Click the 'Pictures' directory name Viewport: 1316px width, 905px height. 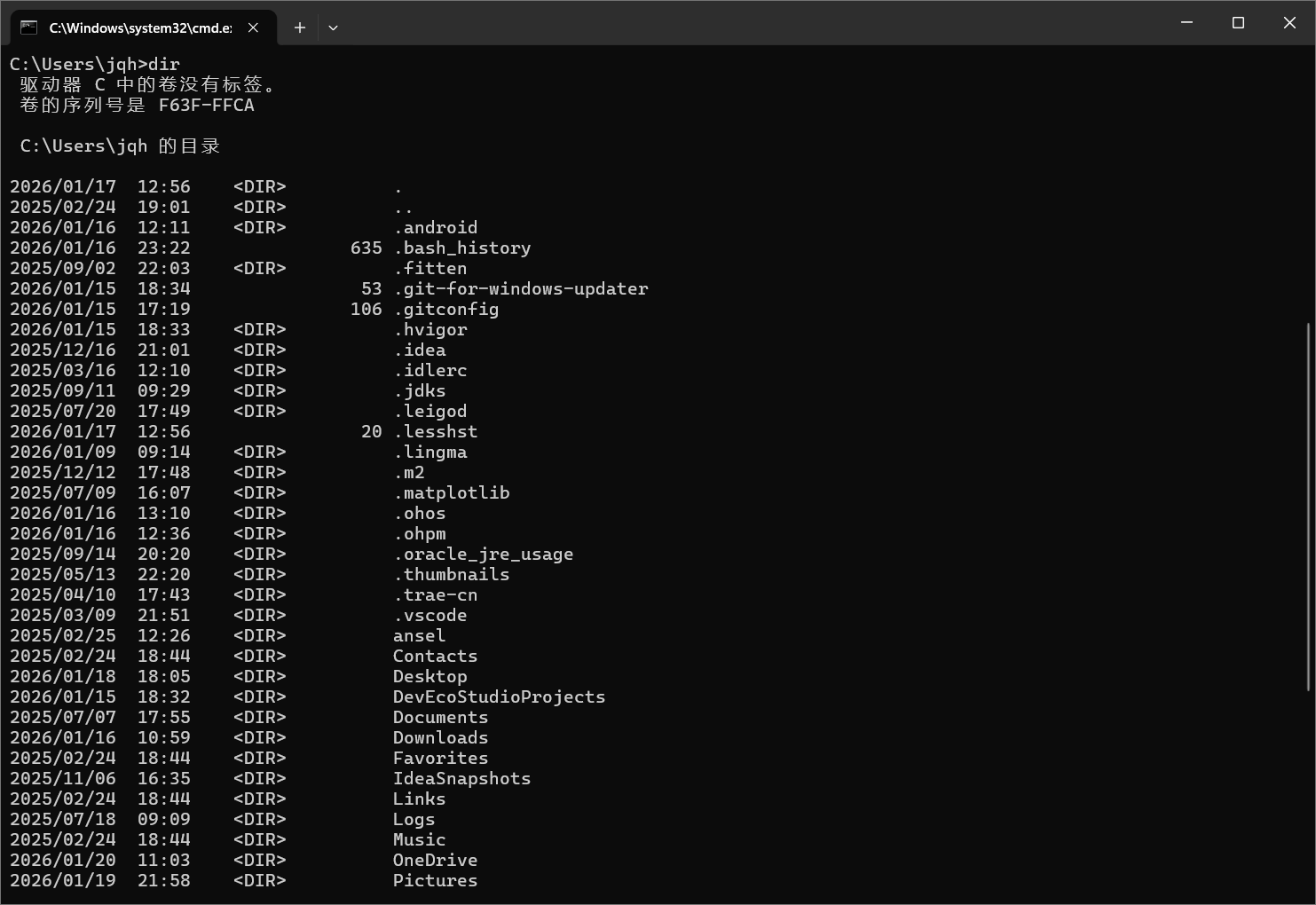(436, 880)
